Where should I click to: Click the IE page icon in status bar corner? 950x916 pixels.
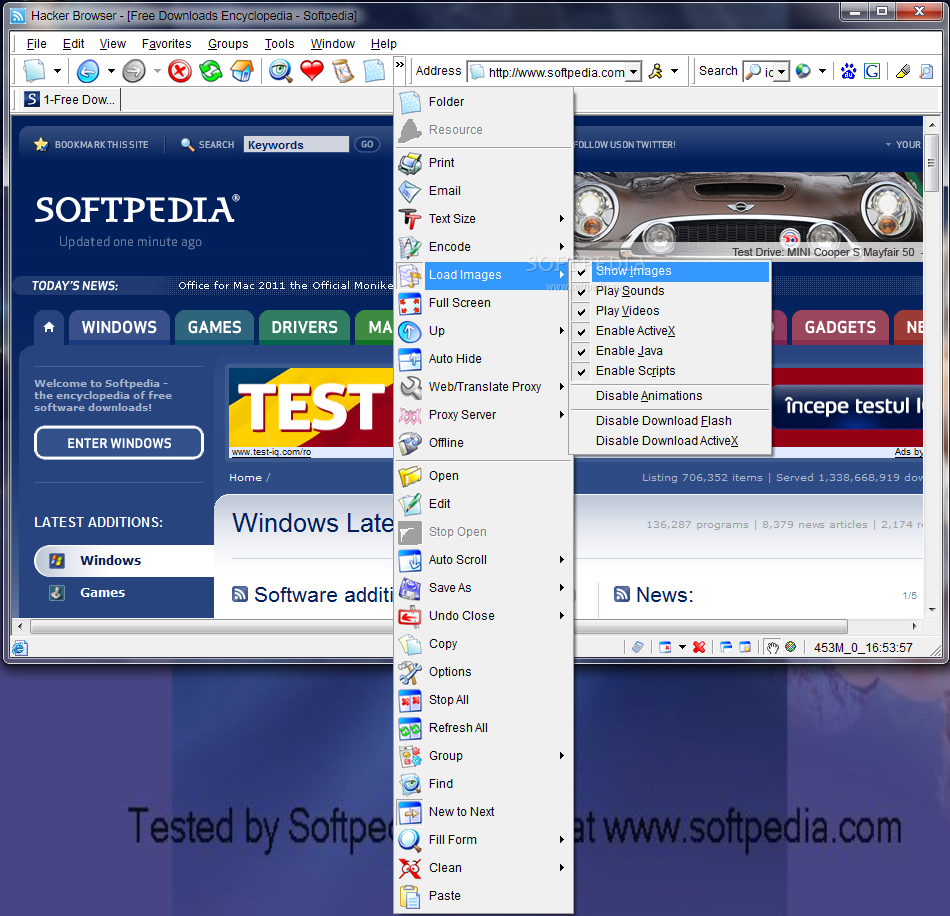(19, 648)
